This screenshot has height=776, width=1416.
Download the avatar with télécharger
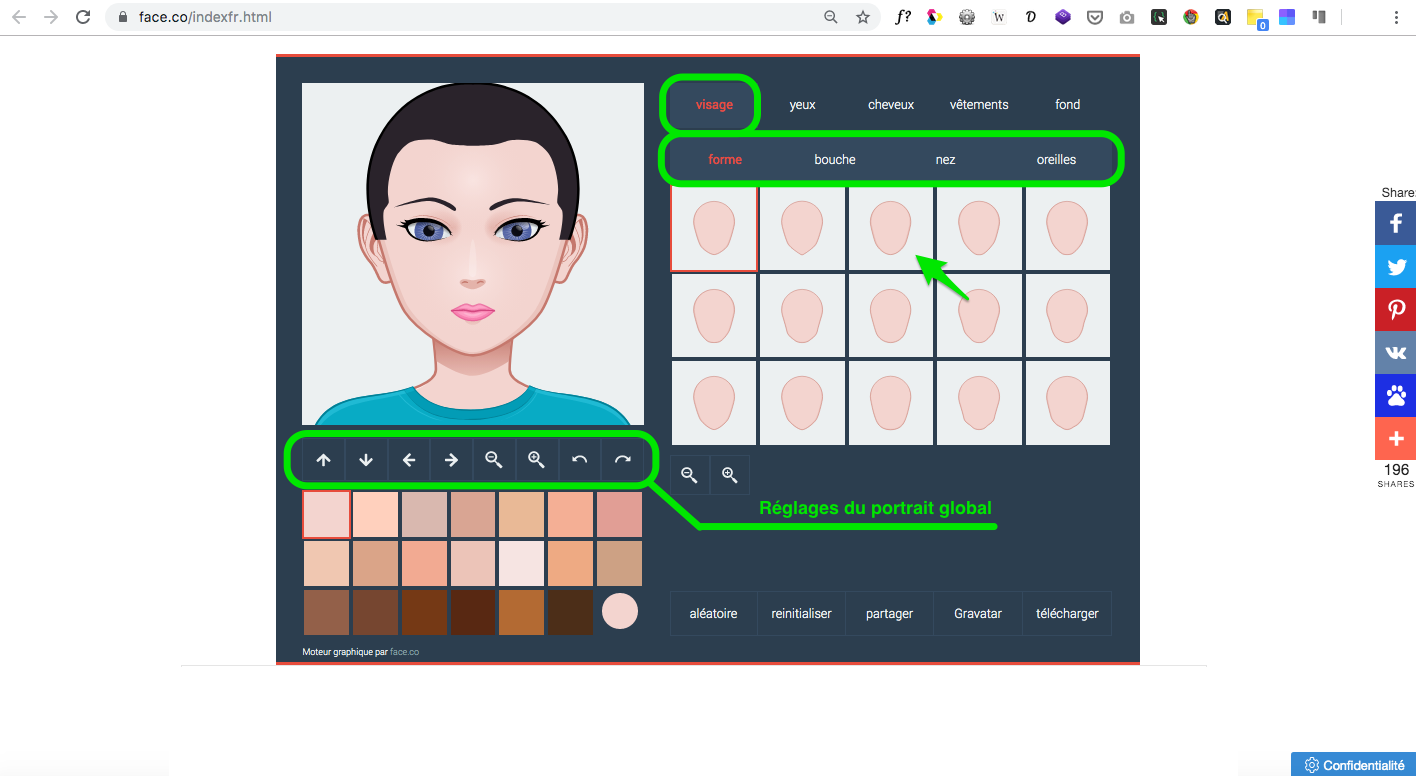(x=1067, y=613)
